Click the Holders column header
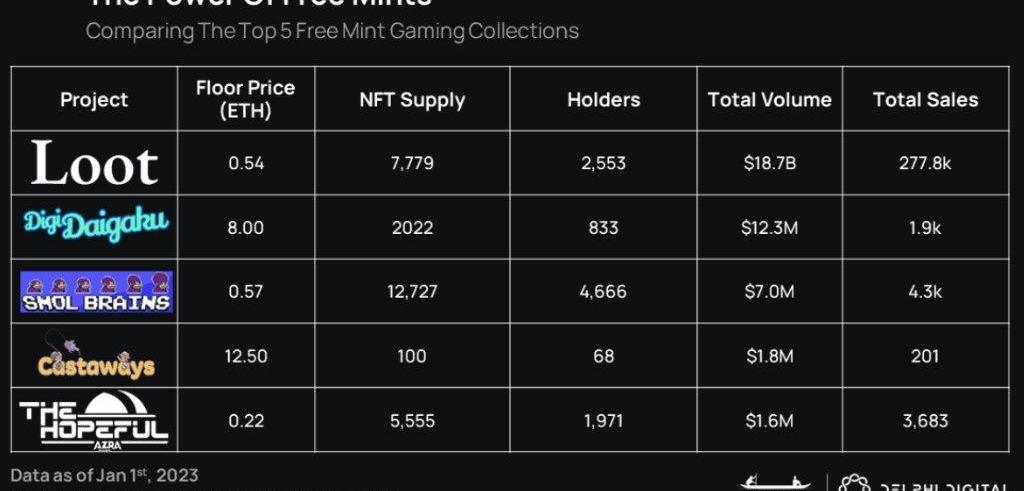This screenshot has height=491, width=1024. point(603,99)
